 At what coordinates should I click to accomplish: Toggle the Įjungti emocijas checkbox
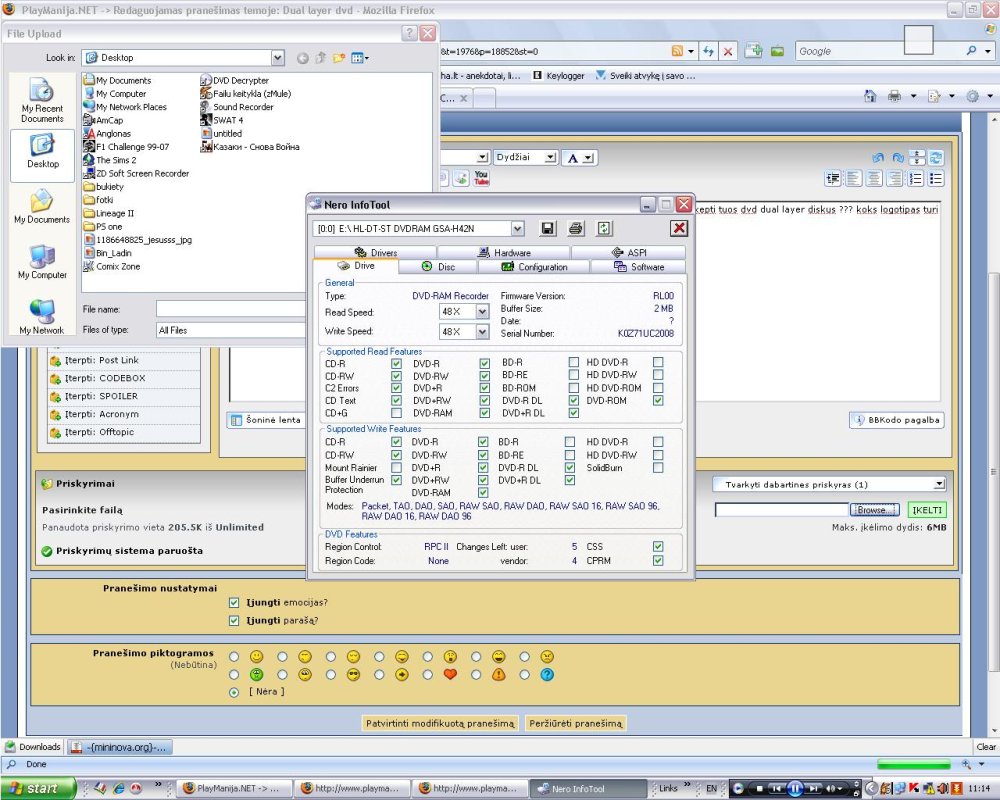pyautogui.click(x=234, y=602)
